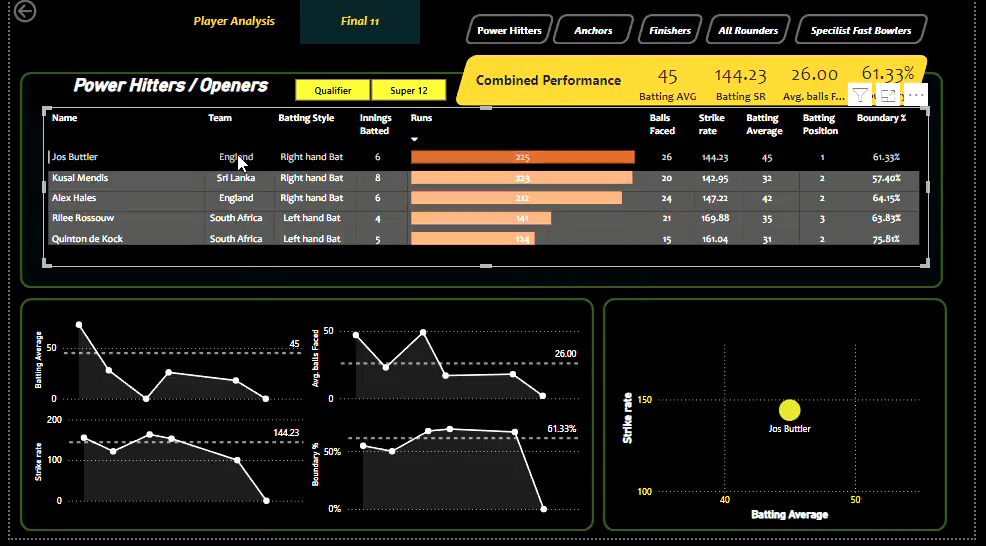Click the Runs column sort arrow

[415, 139]
